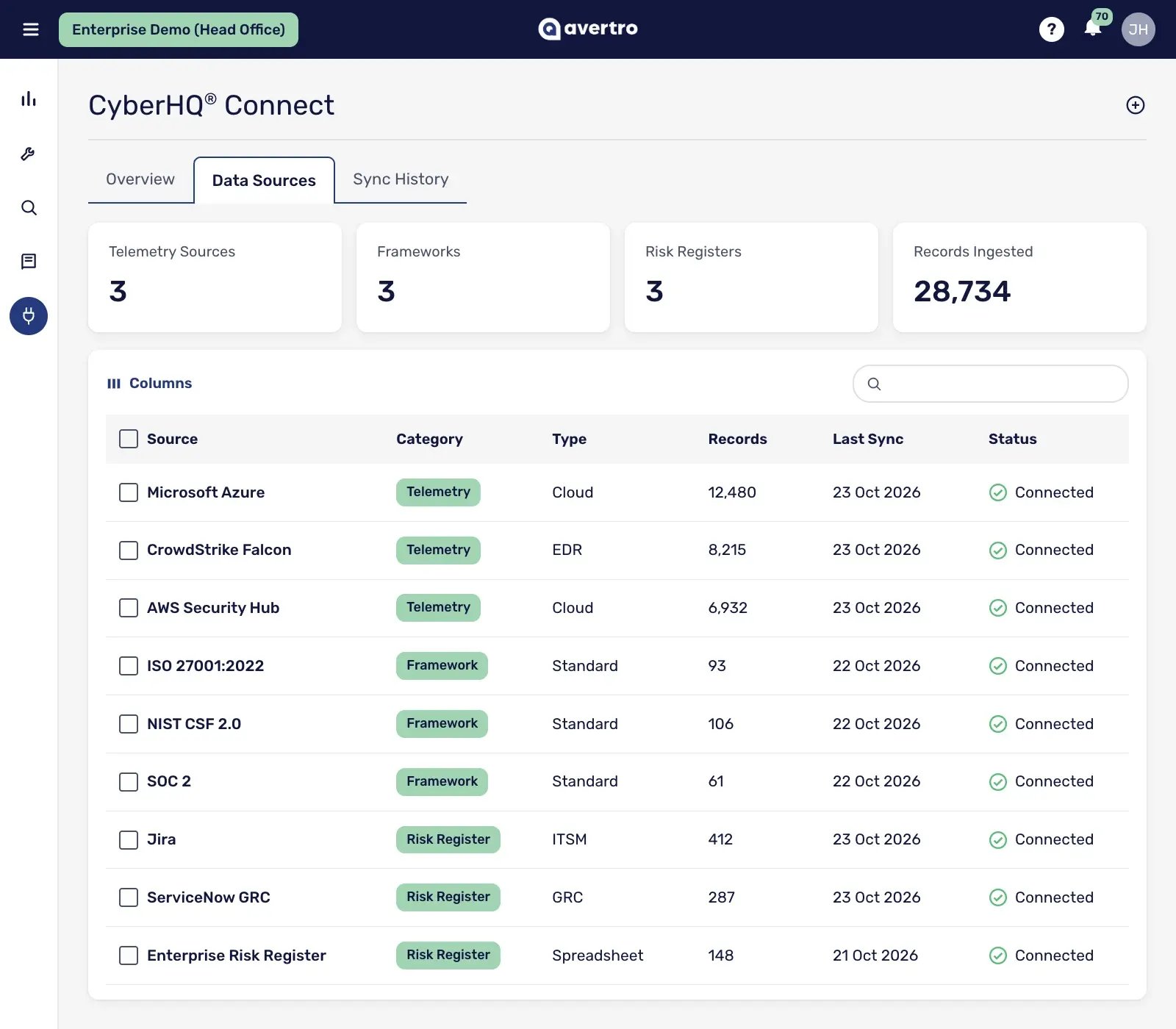Image resolution: width=1176 pixels, height=1029 pixels.
Task: Sort by the Records column header
Action: tap(737, 439)
